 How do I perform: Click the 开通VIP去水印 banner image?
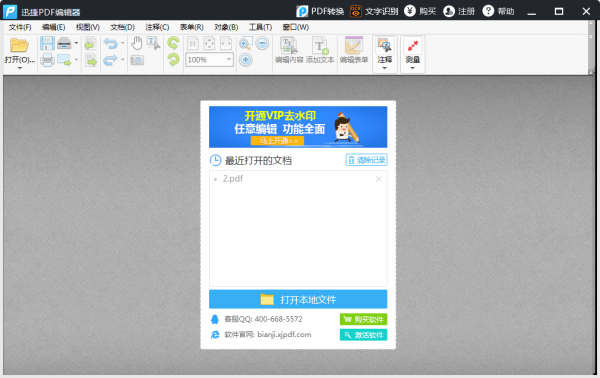(x=298, y=127)
